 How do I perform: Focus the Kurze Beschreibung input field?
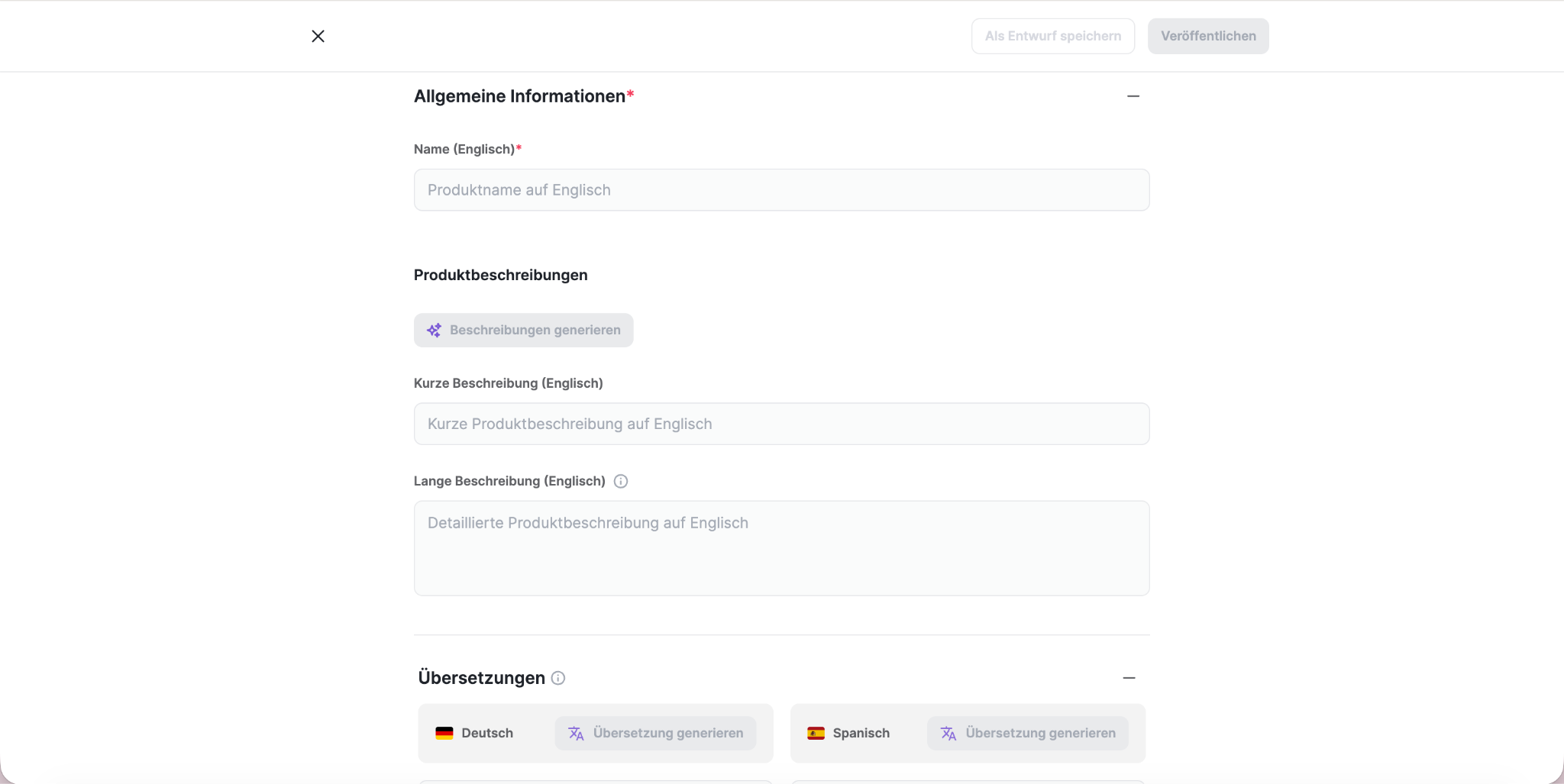[782, 424]
